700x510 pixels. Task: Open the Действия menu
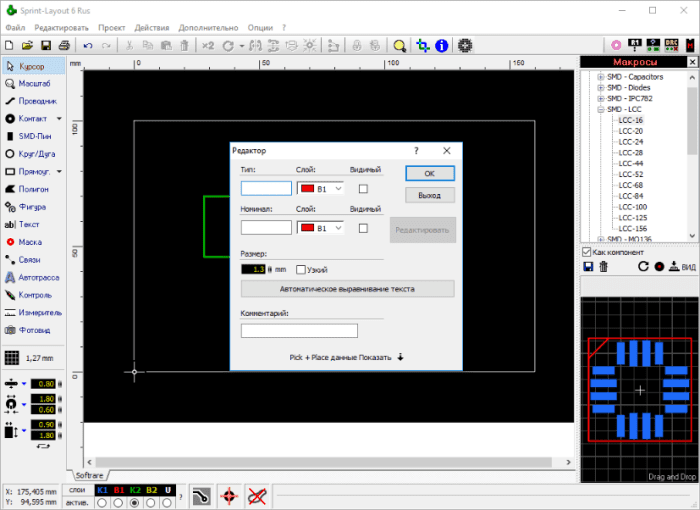[152, 28]
